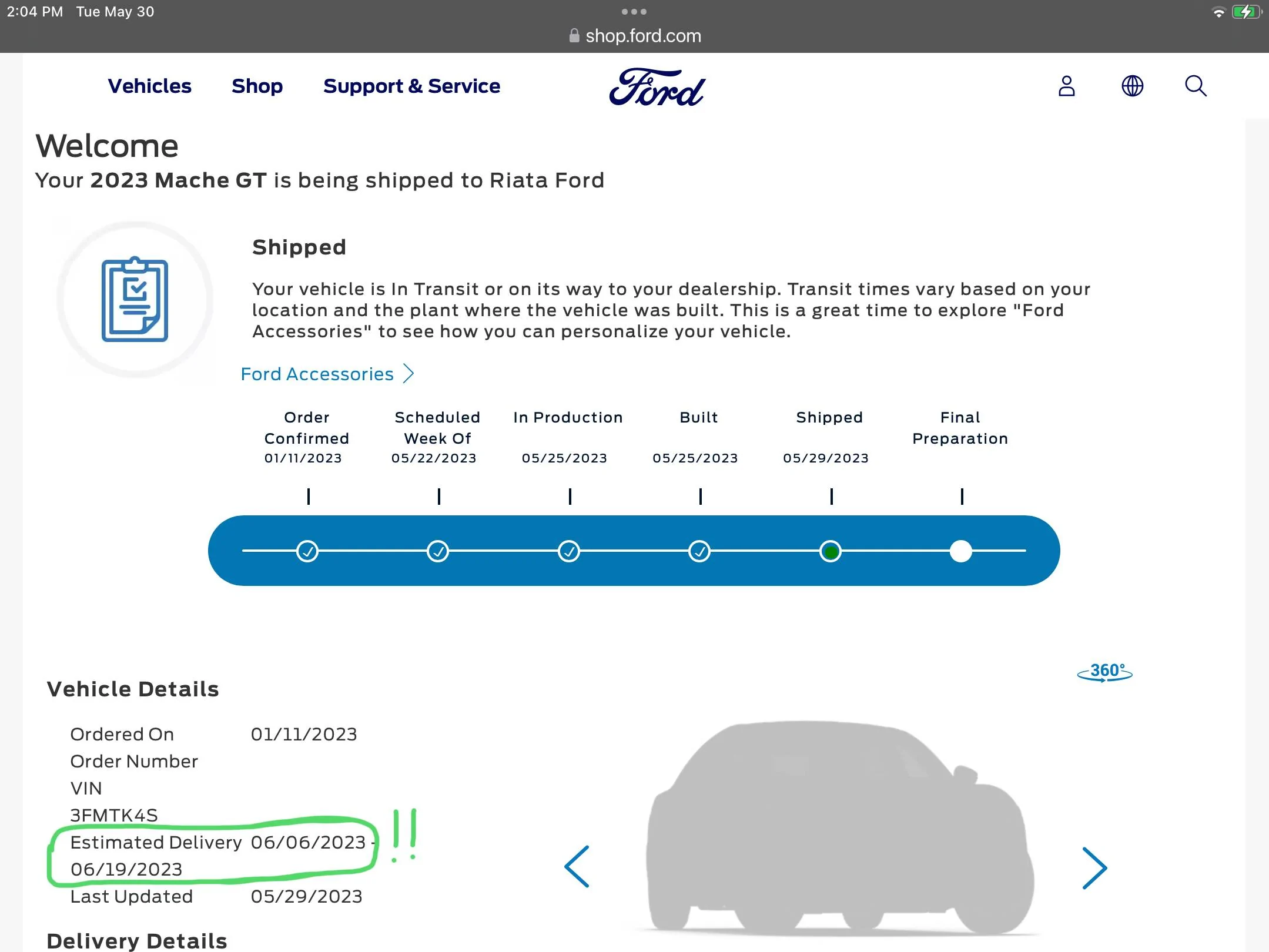Image resolution: width=1269 pixels, height=952 pixels.
Task: Open the Support & Service menu
Action: click(411, 86)
